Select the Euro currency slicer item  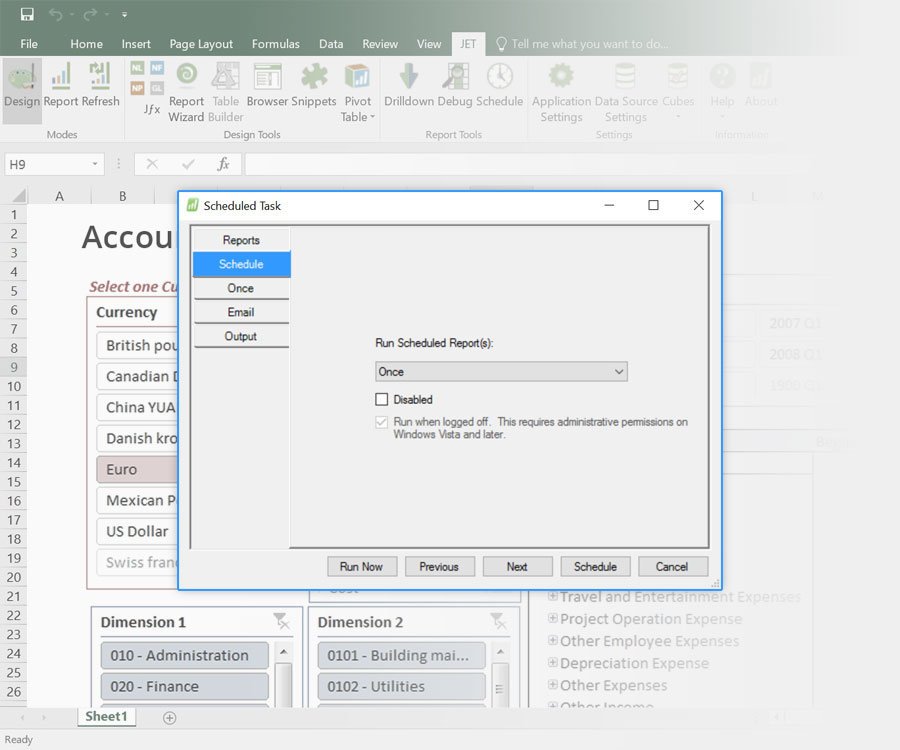[137, 469]
